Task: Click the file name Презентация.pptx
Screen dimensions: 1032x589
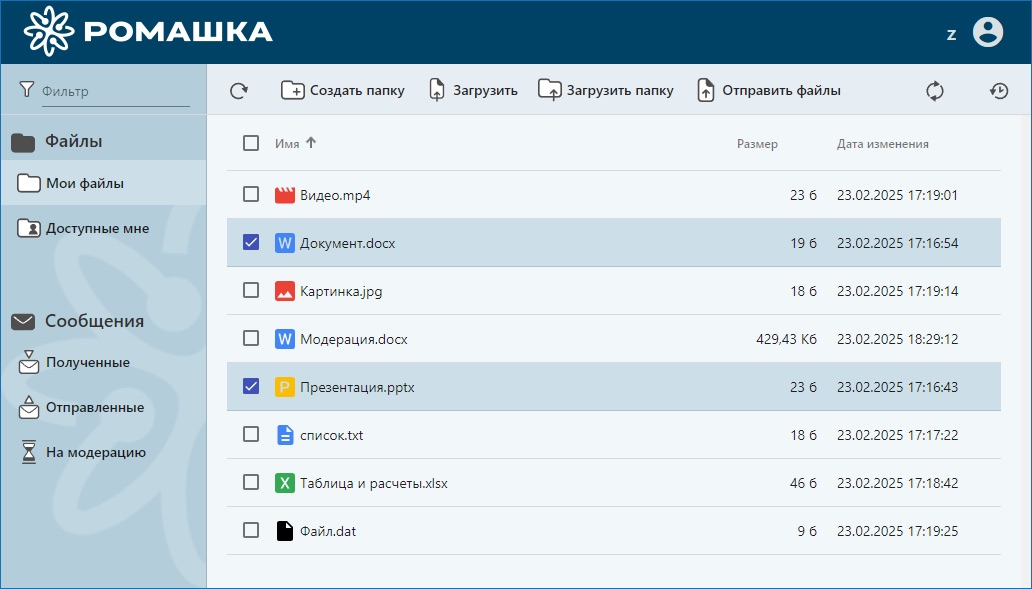Action: click(357, 387)
